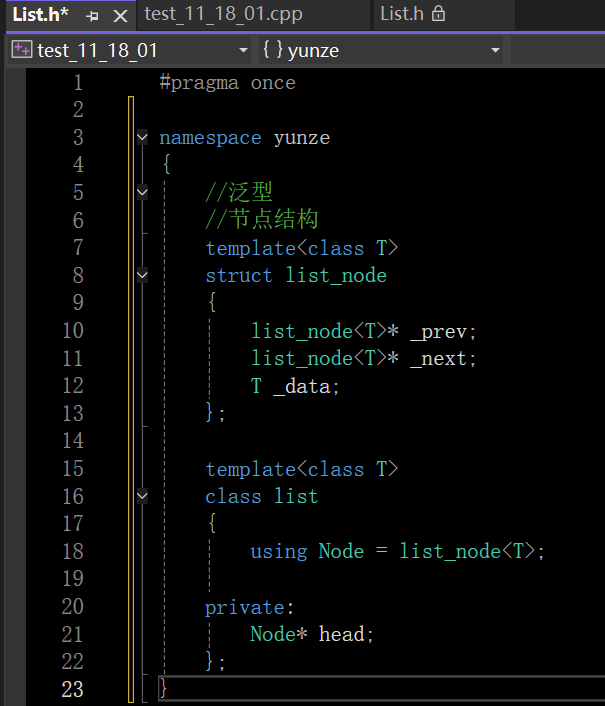Image resolution: width=605 pixels, height=706 pixels.
Task: Click the project icon beside test_11_18_01
Action: click(x=22, y=50)
